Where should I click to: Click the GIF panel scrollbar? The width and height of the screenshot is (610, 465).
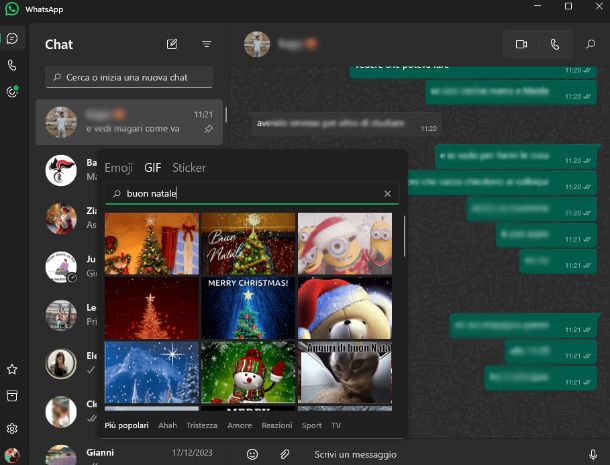(x=404, y=237)
